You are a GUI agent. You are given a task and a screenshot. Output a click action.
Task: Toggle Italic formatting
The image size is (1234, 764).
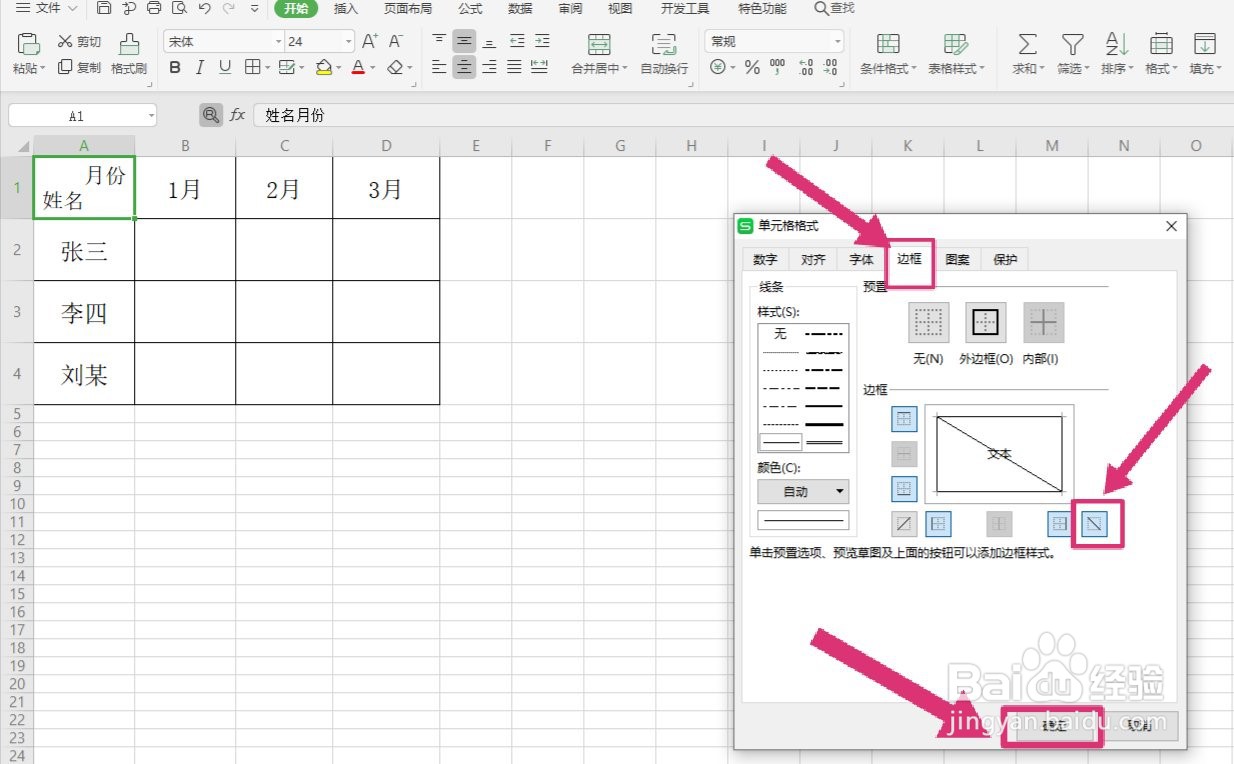point(200,68)
